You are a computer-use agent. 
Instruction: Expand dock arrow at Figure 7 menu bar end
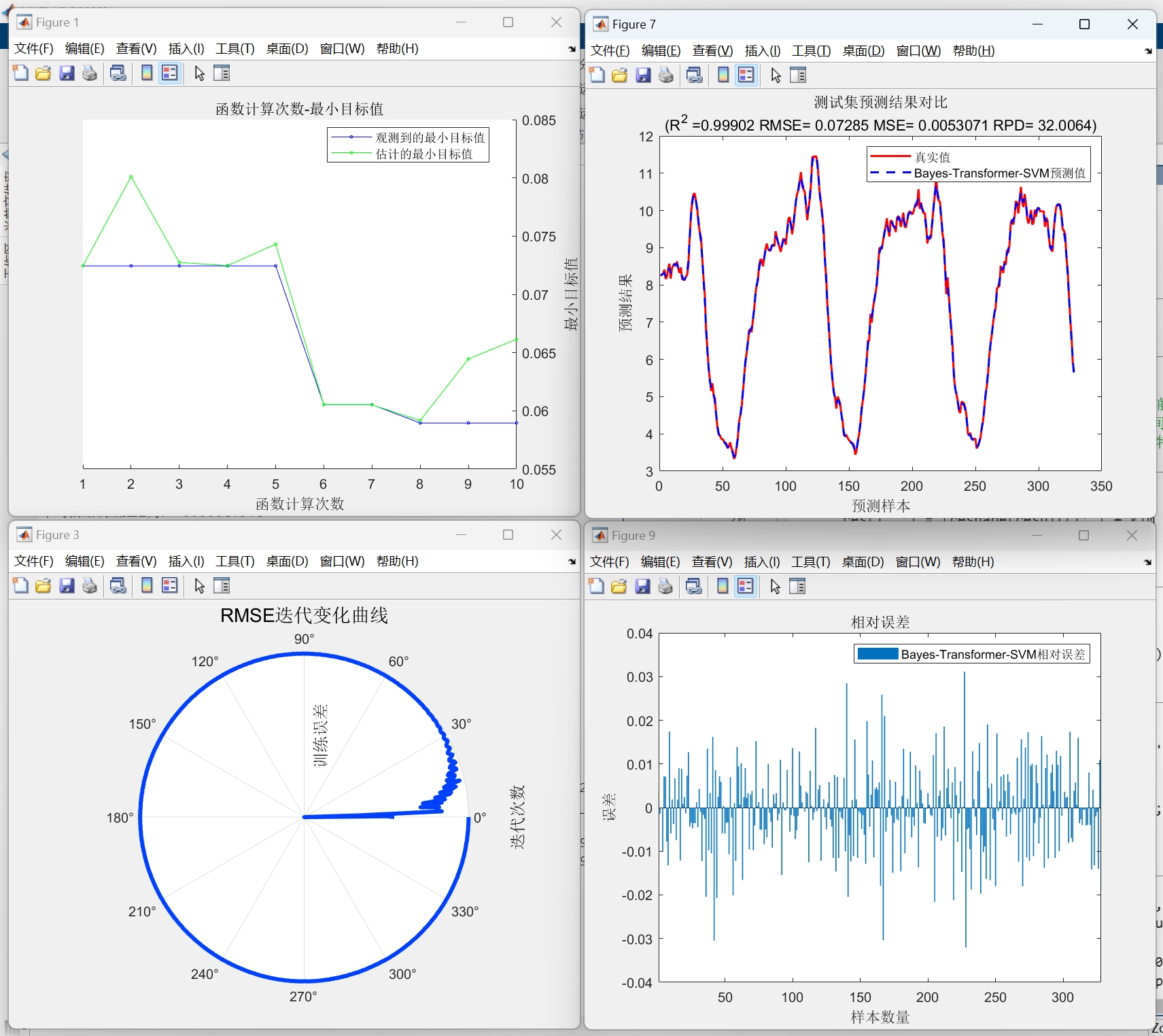click(x=1148, y=51)
